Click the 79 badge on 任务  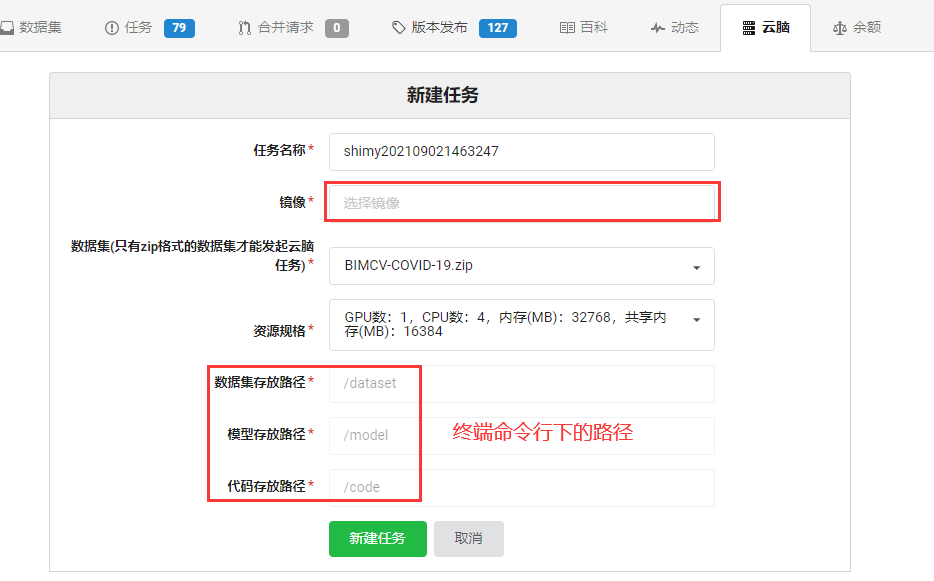click(x=179, y=28)
